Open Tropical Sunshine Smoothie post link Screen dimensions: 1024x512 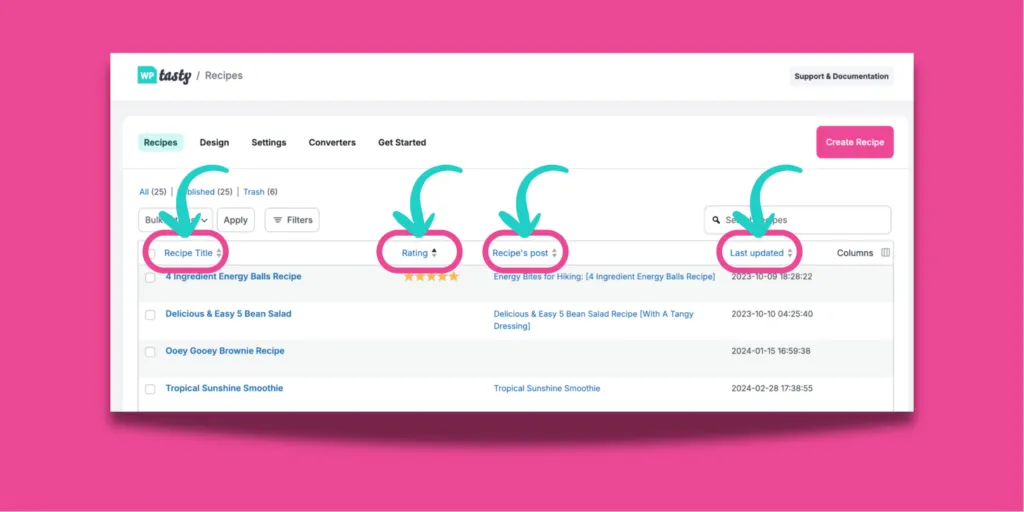(x=547, y=388)
